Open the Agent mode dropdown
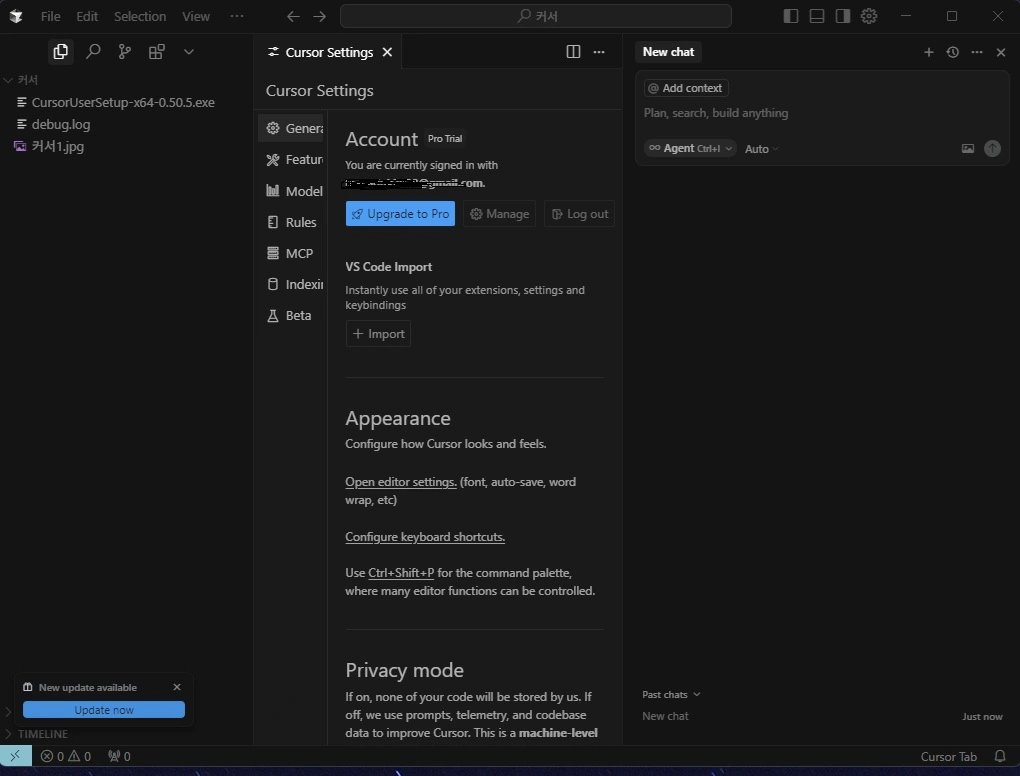 pos(690,148)
